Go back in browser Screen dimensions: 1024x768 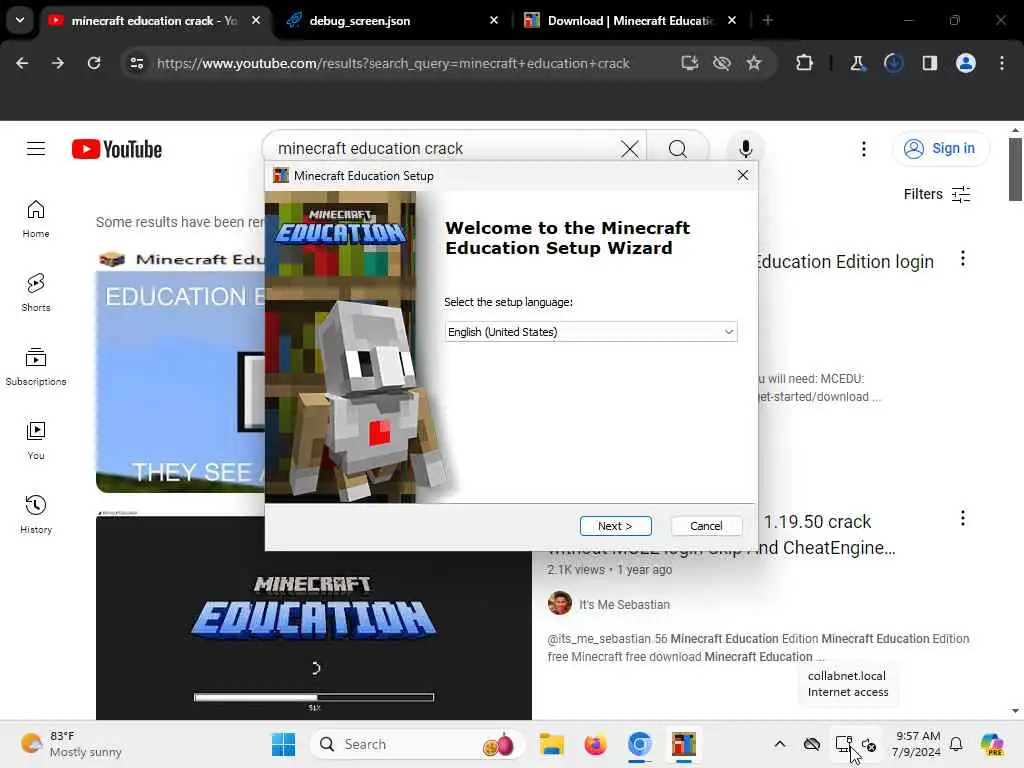pyautogui.click(x=22, y=63)
